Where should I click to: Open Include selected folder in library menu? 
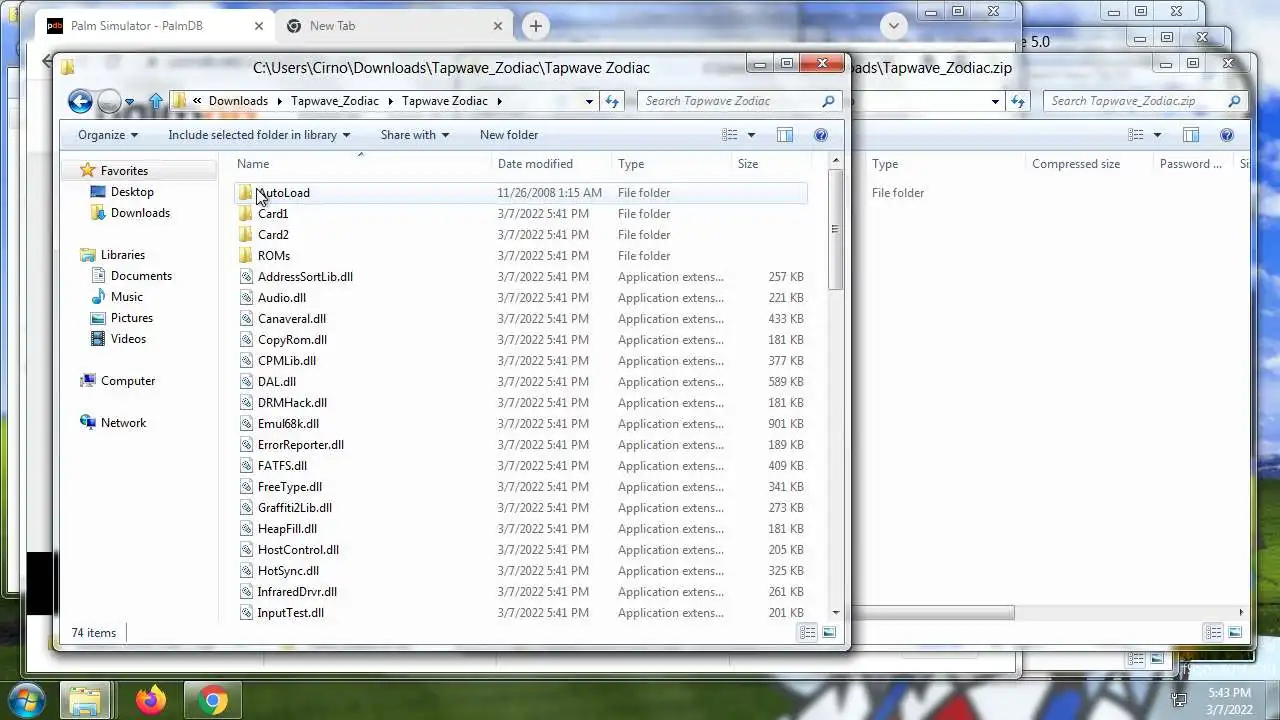click(259, 135)
